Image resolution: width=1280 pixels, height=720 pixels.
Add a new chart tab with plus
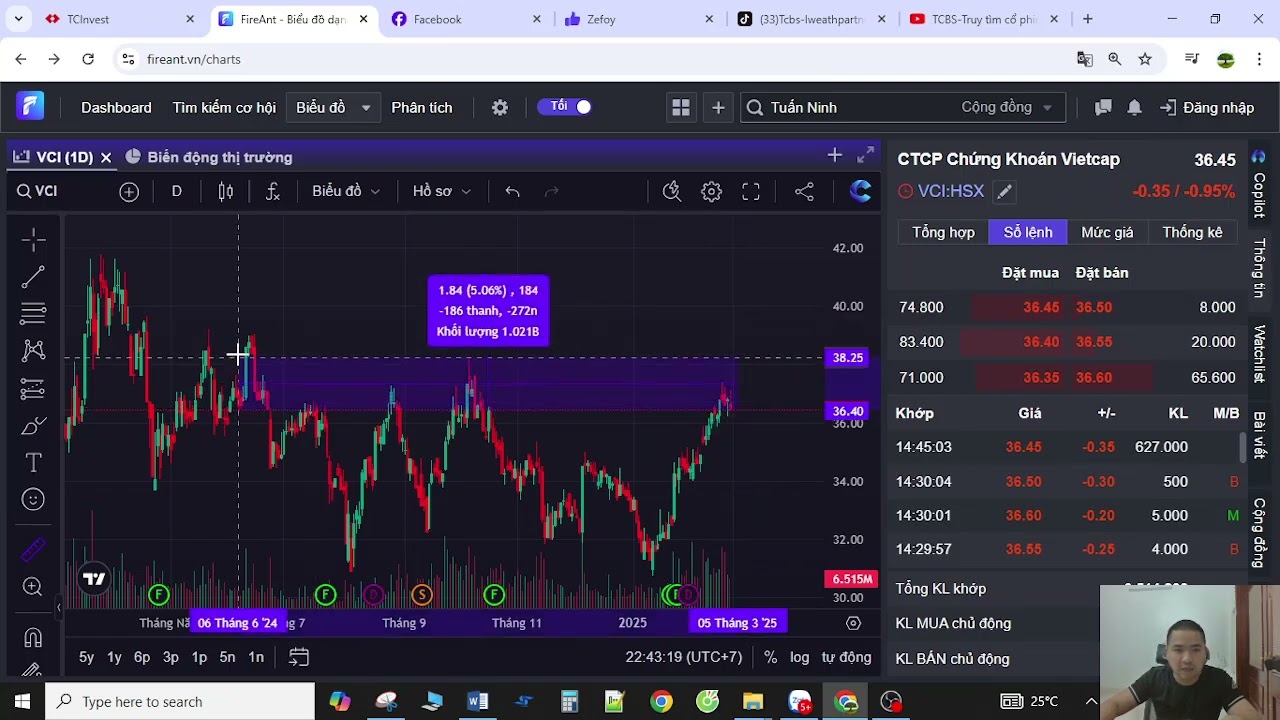click(834, 155)
